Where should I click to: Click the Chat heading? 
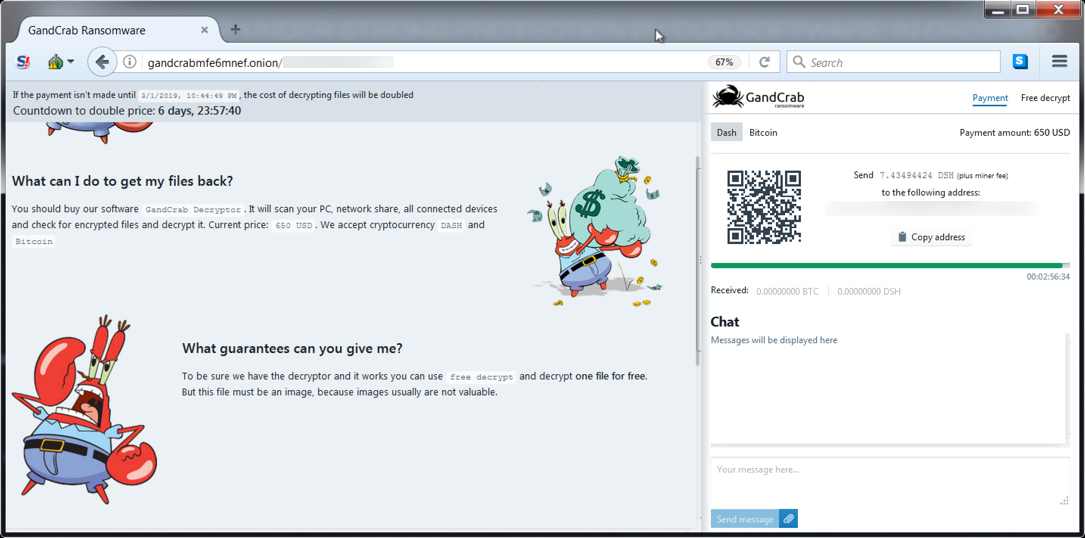click(725, 322)
